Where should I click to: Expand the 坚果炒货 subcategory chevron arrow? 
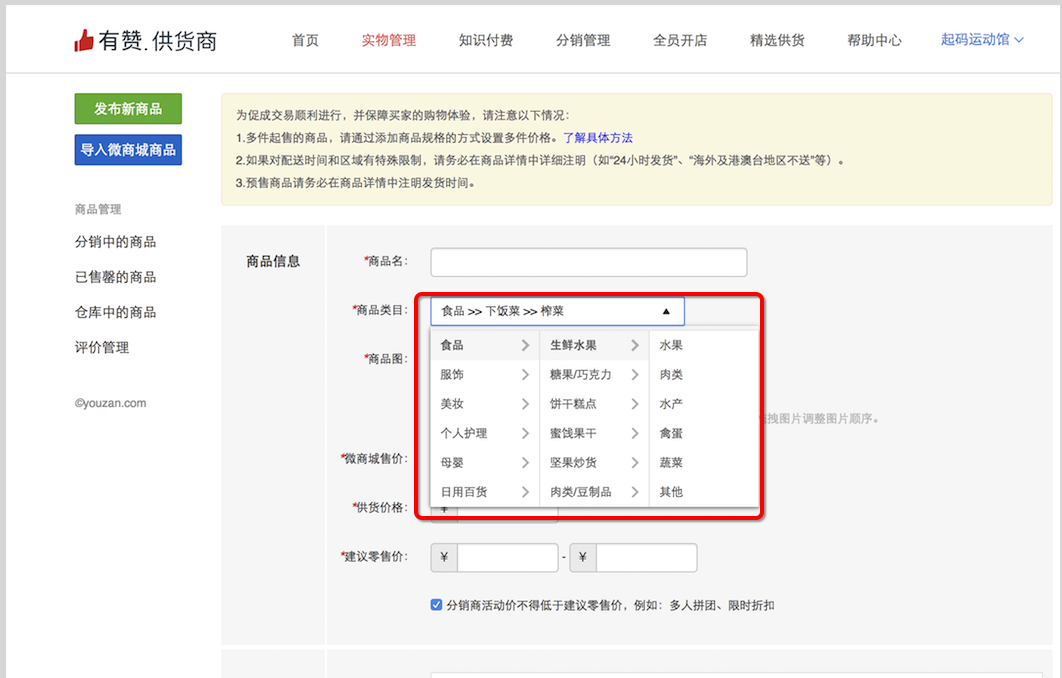click(x=634, y=463)
